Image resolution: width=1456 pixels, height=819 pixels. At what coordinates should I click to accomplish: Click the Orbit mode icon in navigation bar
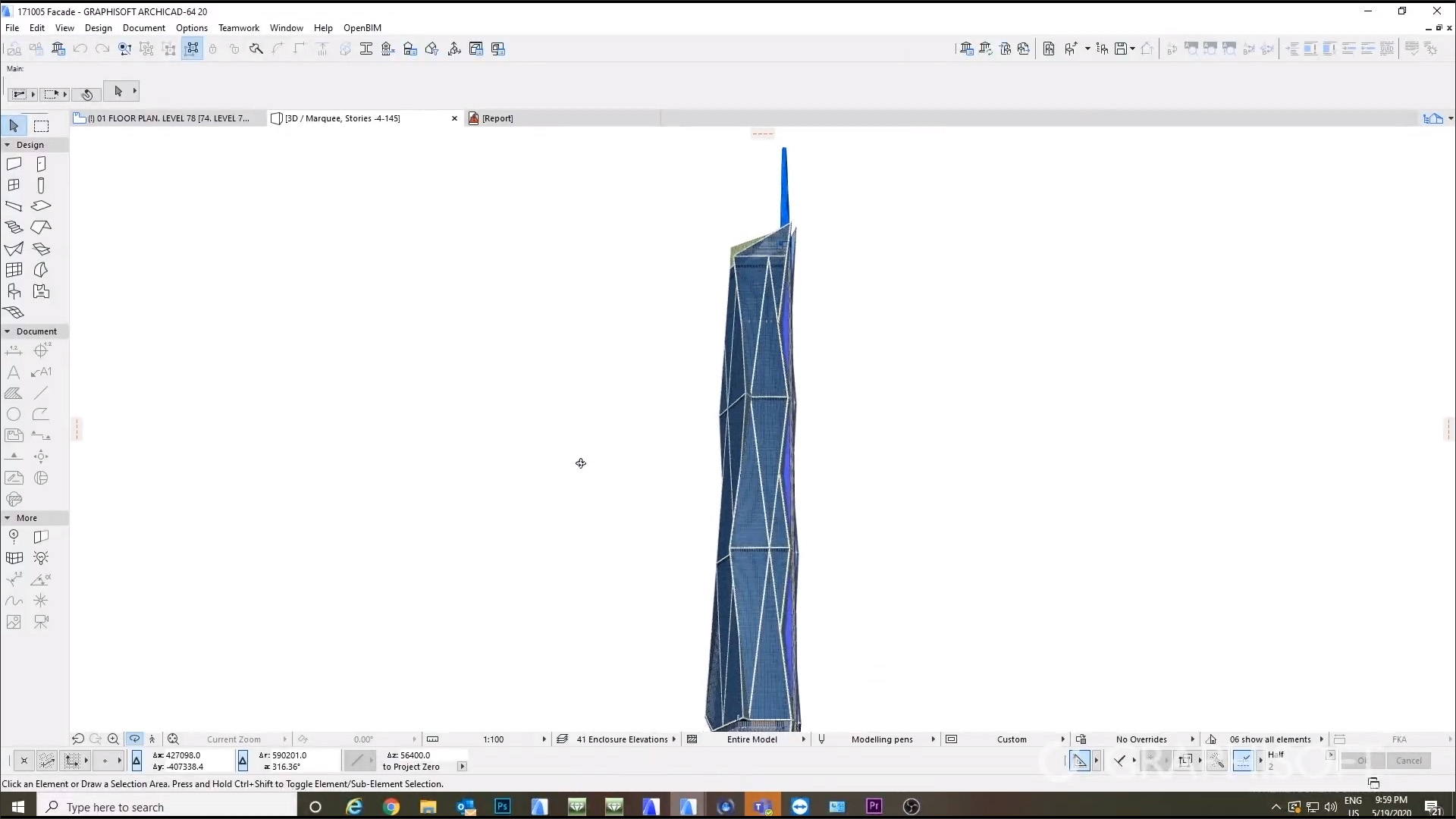134,739
